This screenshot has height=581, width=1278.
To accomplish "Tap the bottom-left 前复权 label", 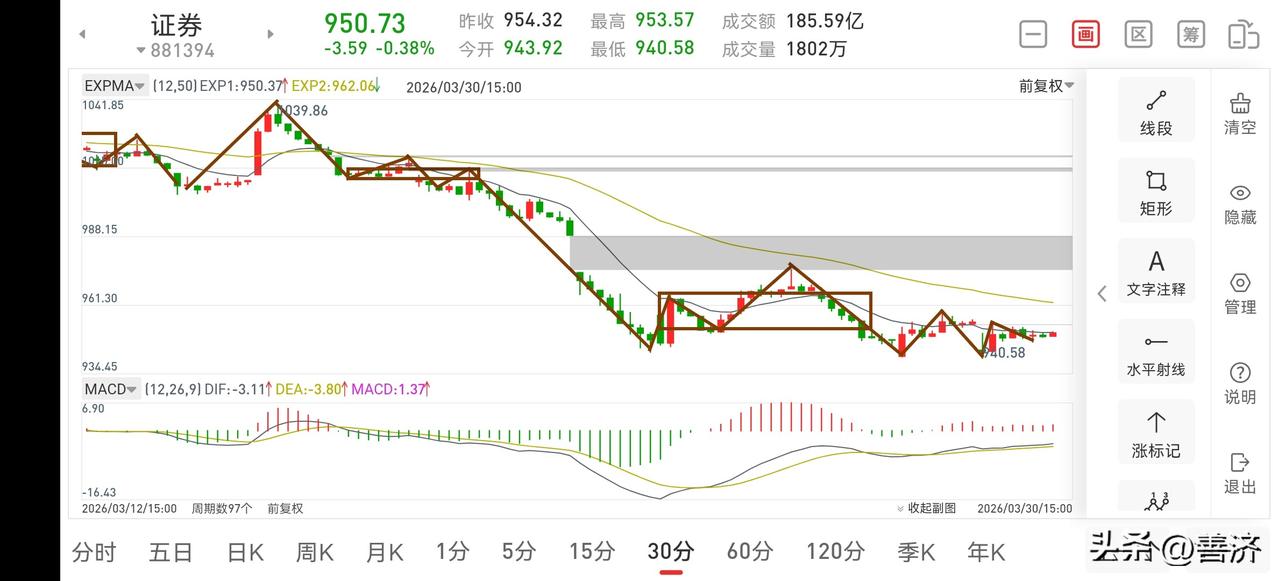I will pos(285,508).
